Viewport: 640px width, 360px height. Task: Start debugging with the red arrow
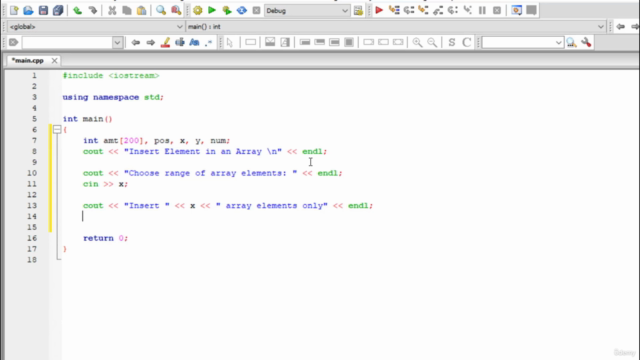pyautogui.click(x=379, y=10)
